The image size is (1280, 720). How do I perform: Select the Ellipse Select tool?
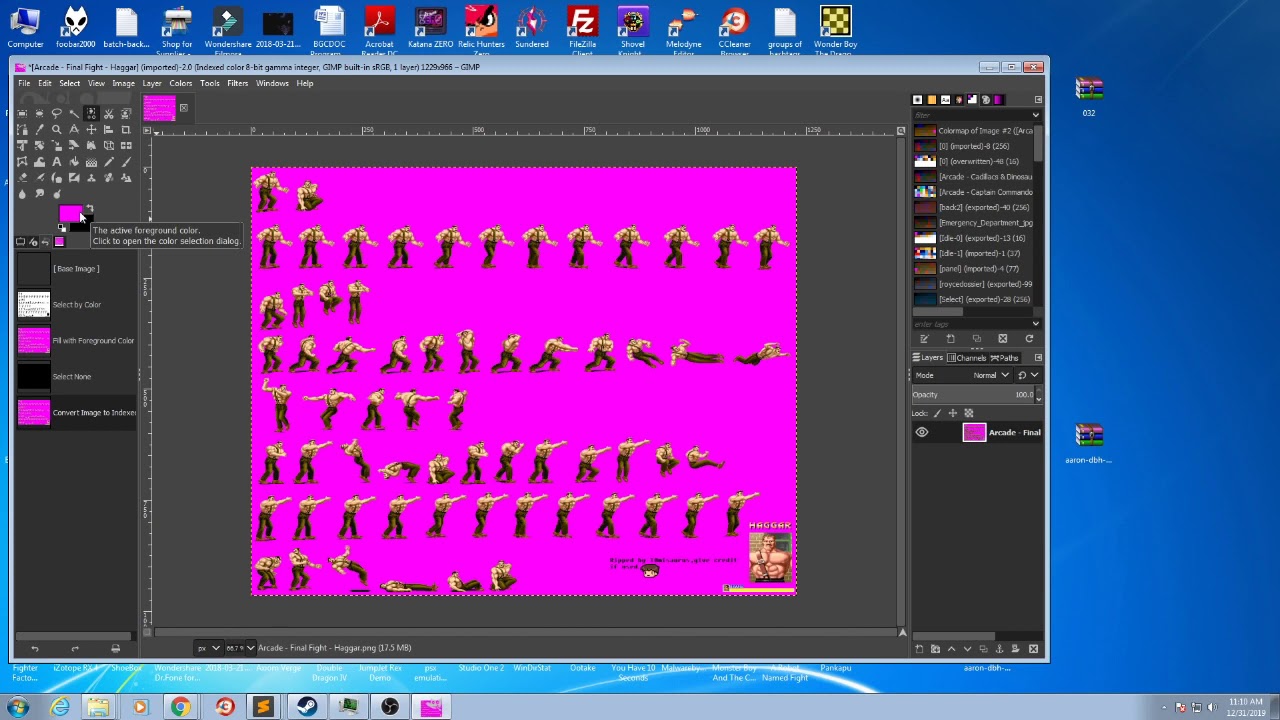point(39,114)
